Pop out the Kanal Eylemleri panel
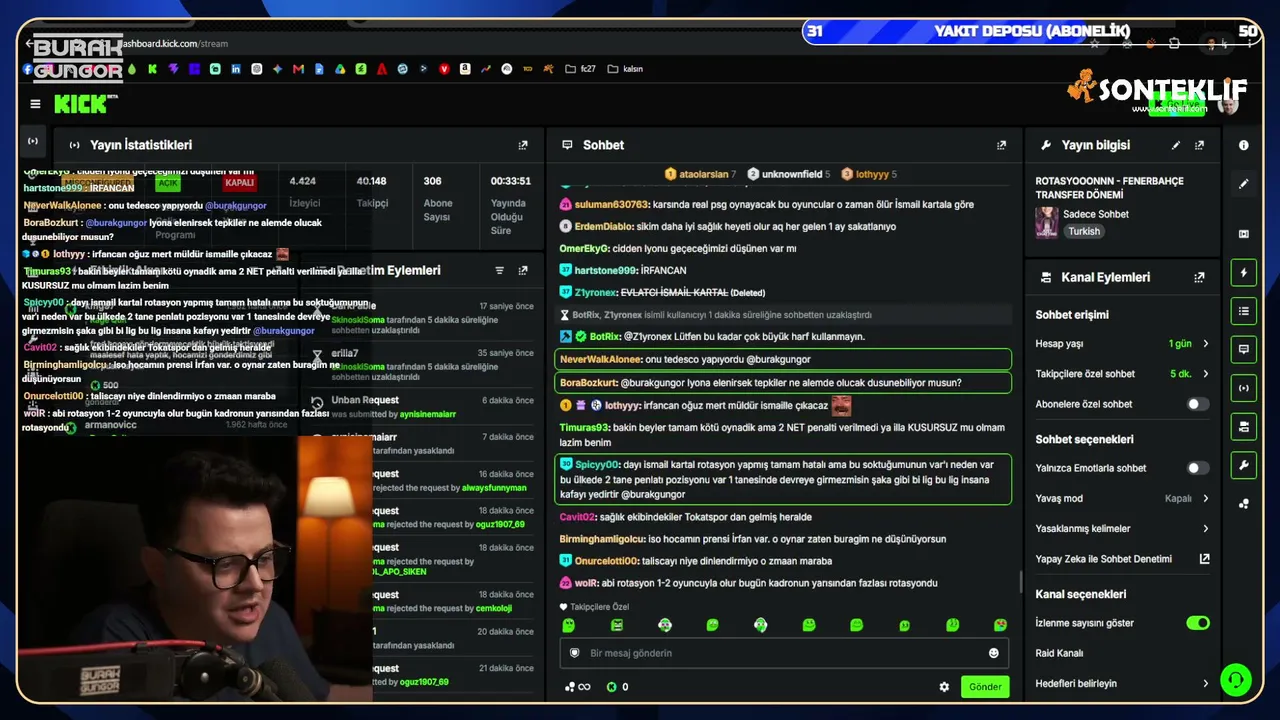 pos(1199,277)
